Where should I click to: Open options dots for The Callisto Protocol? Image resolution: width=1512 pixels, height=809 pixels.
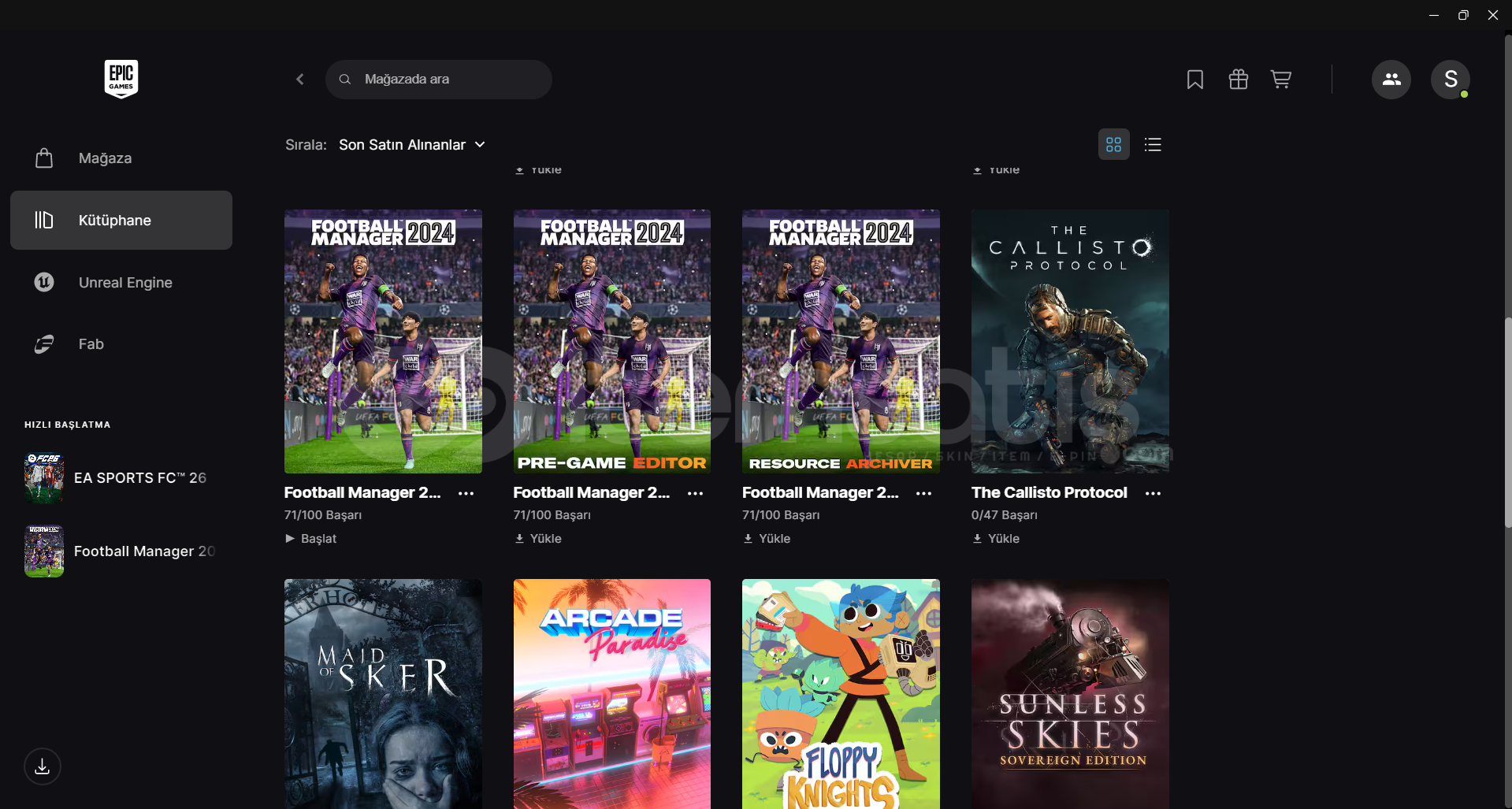click(1154, 493)
